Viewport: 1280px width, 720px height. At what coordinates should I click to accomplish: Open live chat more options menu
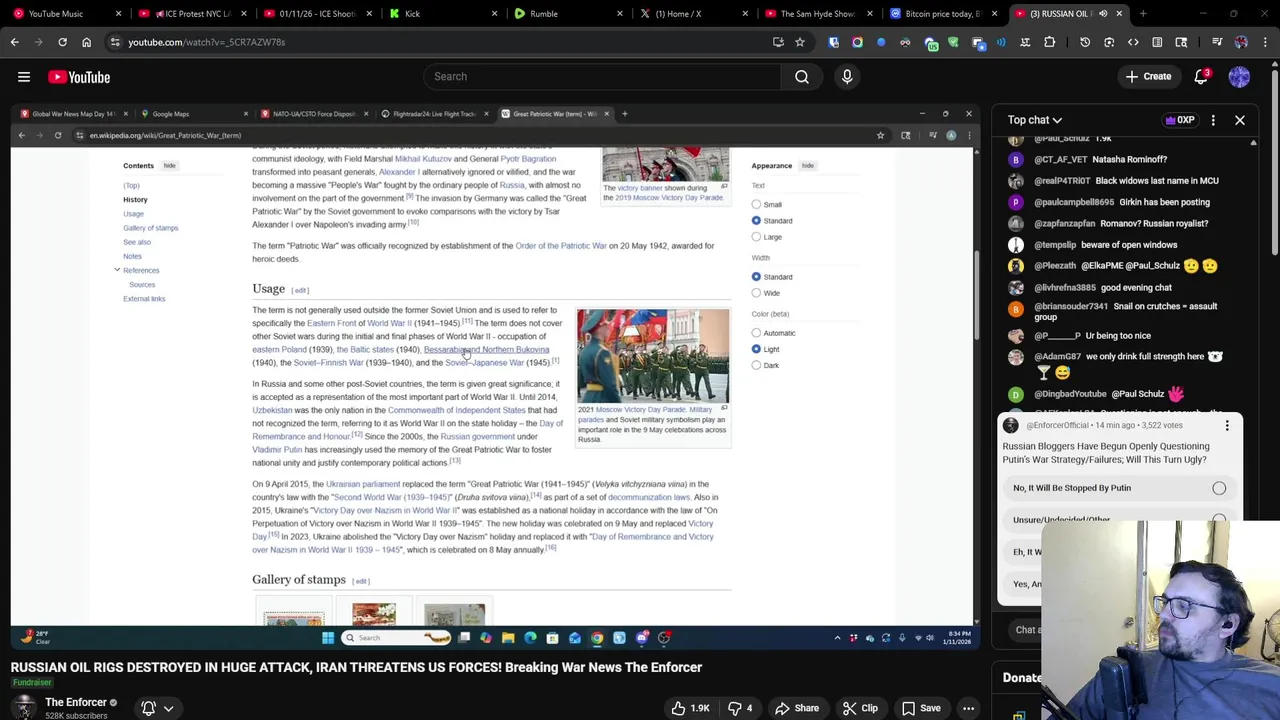[x=1213, y=120]
